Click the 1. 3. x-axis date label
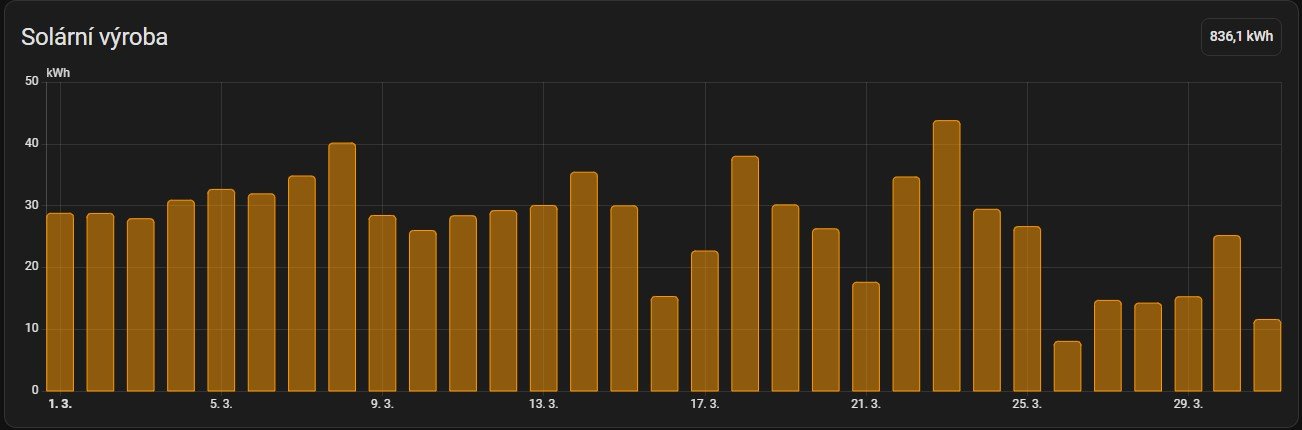The image size is (1302, 430). 60,404
